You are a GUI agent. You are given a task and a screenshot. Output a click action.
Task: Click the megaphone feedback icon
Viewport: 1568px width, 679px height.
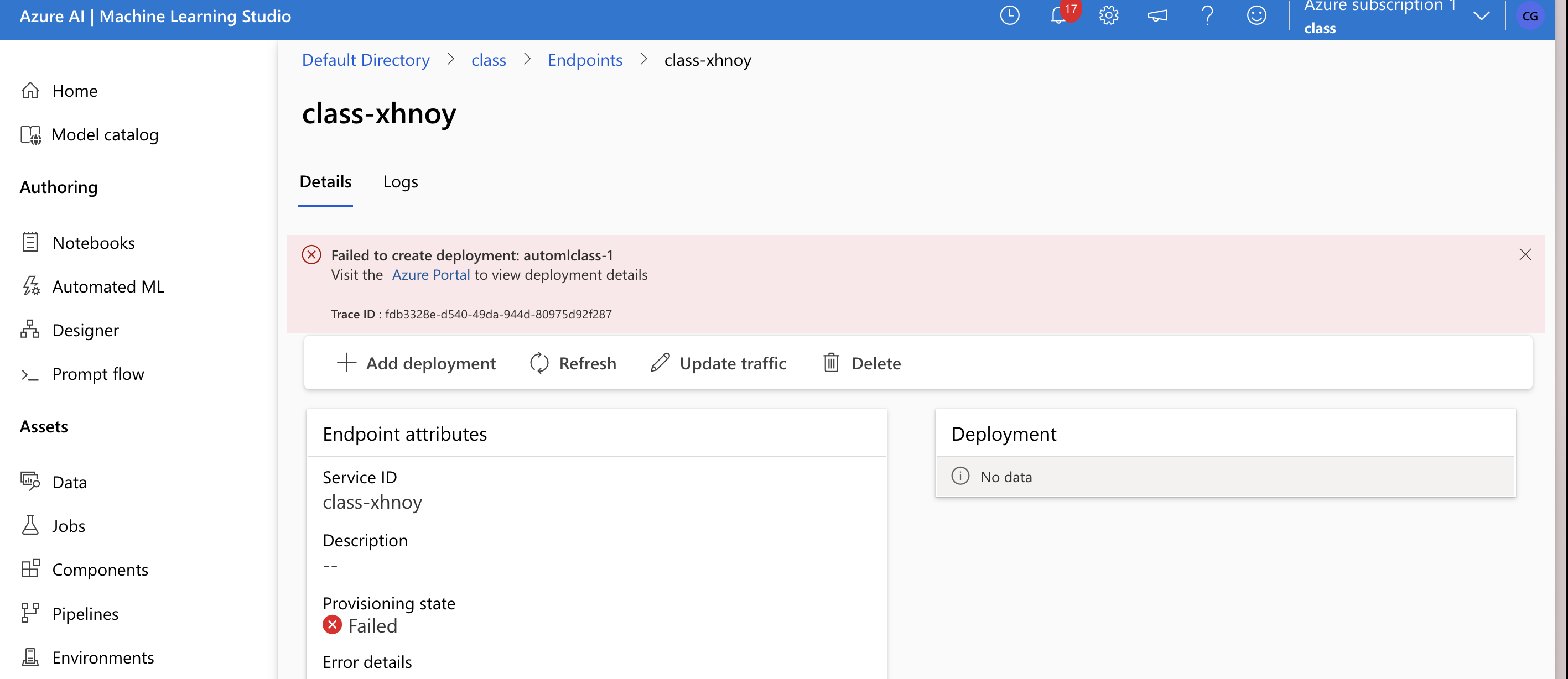coord(1157,16)
